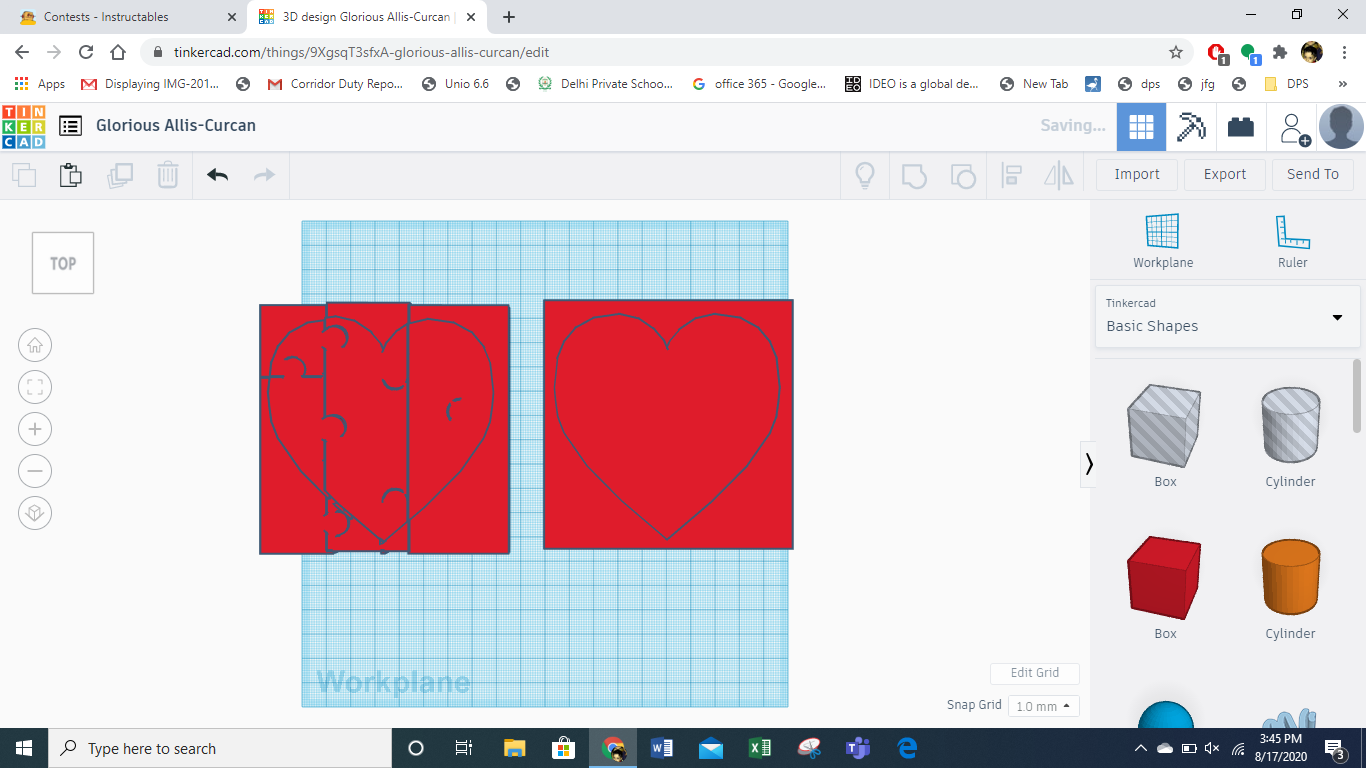Expand the bookmarks overflow chevron
1366x768 pixels.
click(x=1343, y=84)
